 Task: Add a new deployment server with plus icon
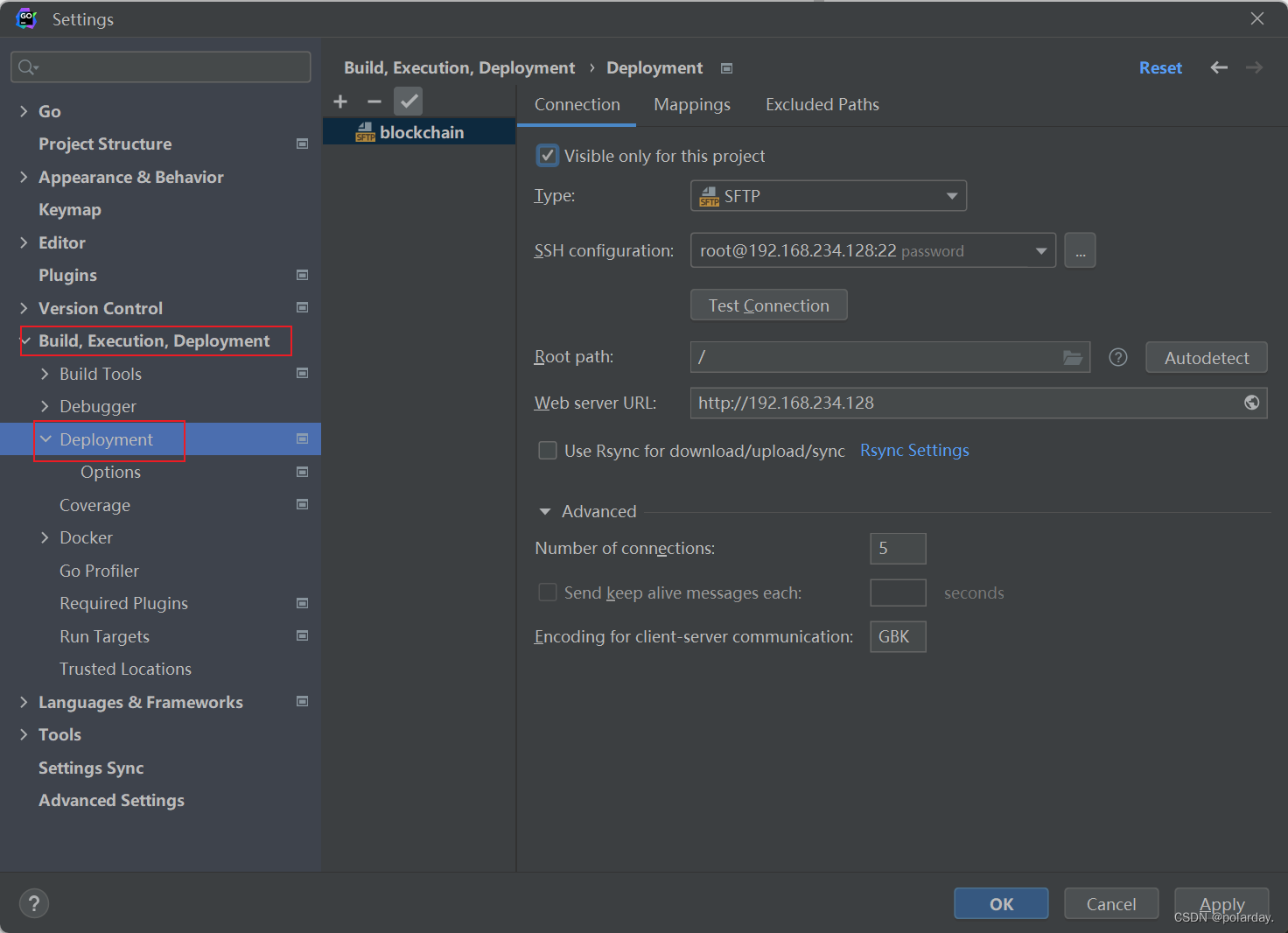pos(340,102)
